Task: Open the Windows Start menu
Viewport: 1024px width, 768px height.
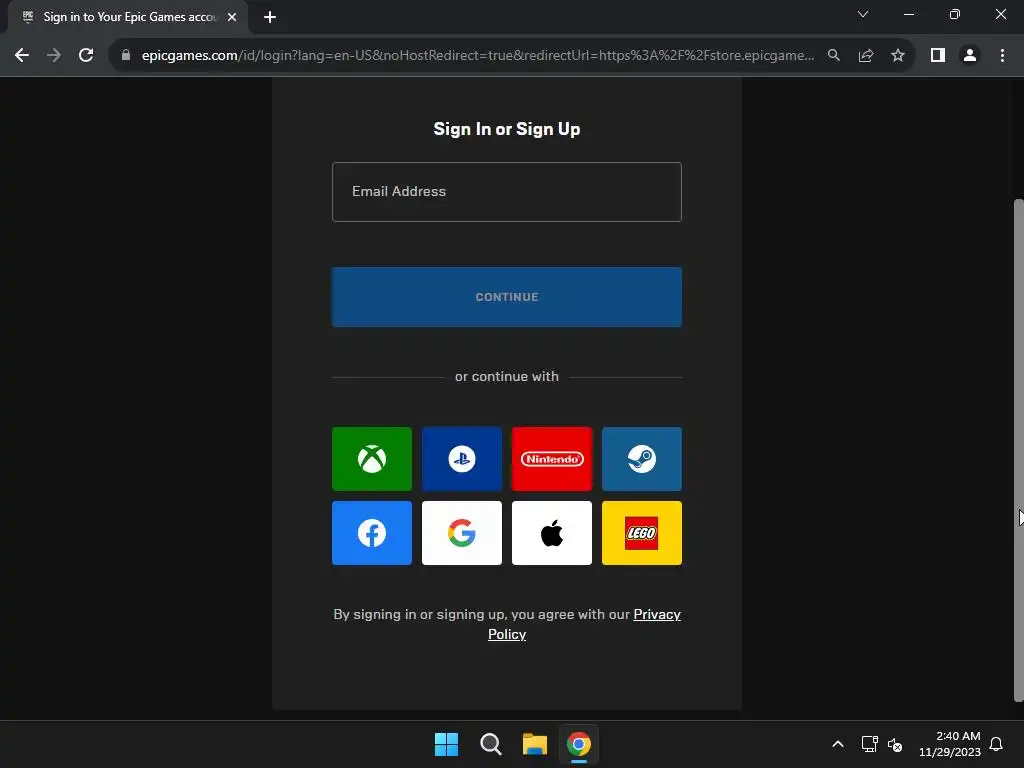Action: pos(447,744)
